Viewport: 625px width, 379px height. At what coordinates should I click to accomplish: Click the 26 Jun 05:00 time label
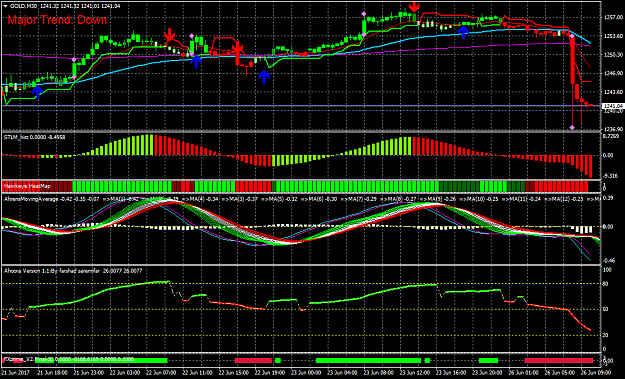pos(559,373)
